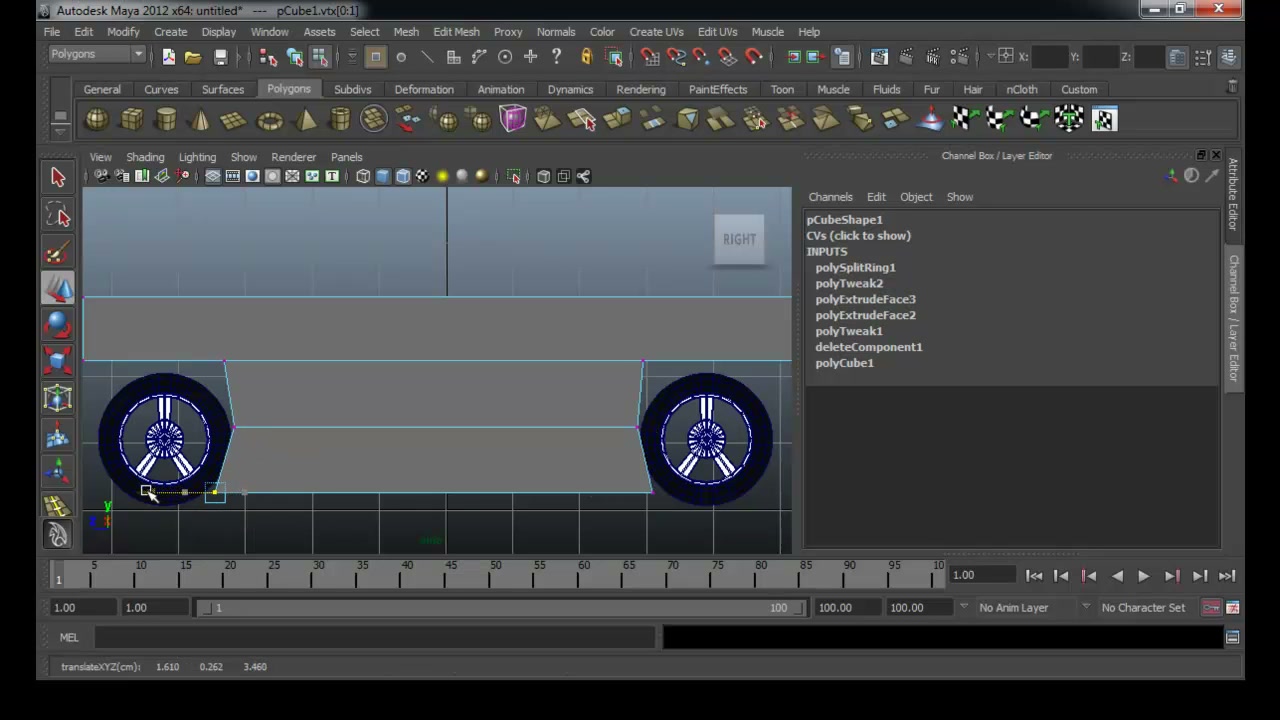Expand the No Anim Layer dropdown
Screen dimensions: 1280x720
tap(1013, 607)
